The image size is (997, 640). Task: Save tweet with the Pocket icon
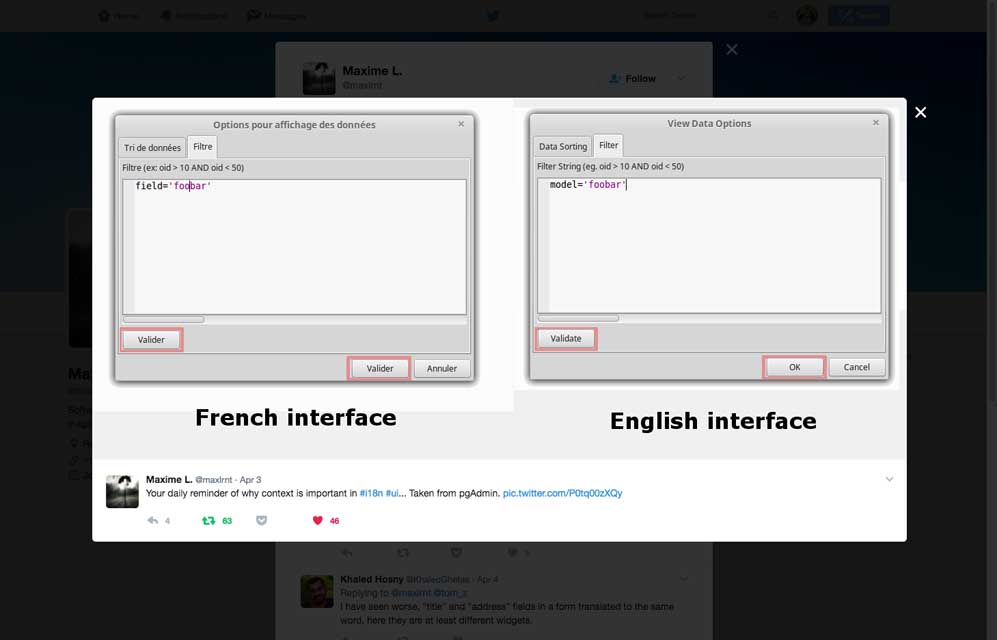[262, 521]
